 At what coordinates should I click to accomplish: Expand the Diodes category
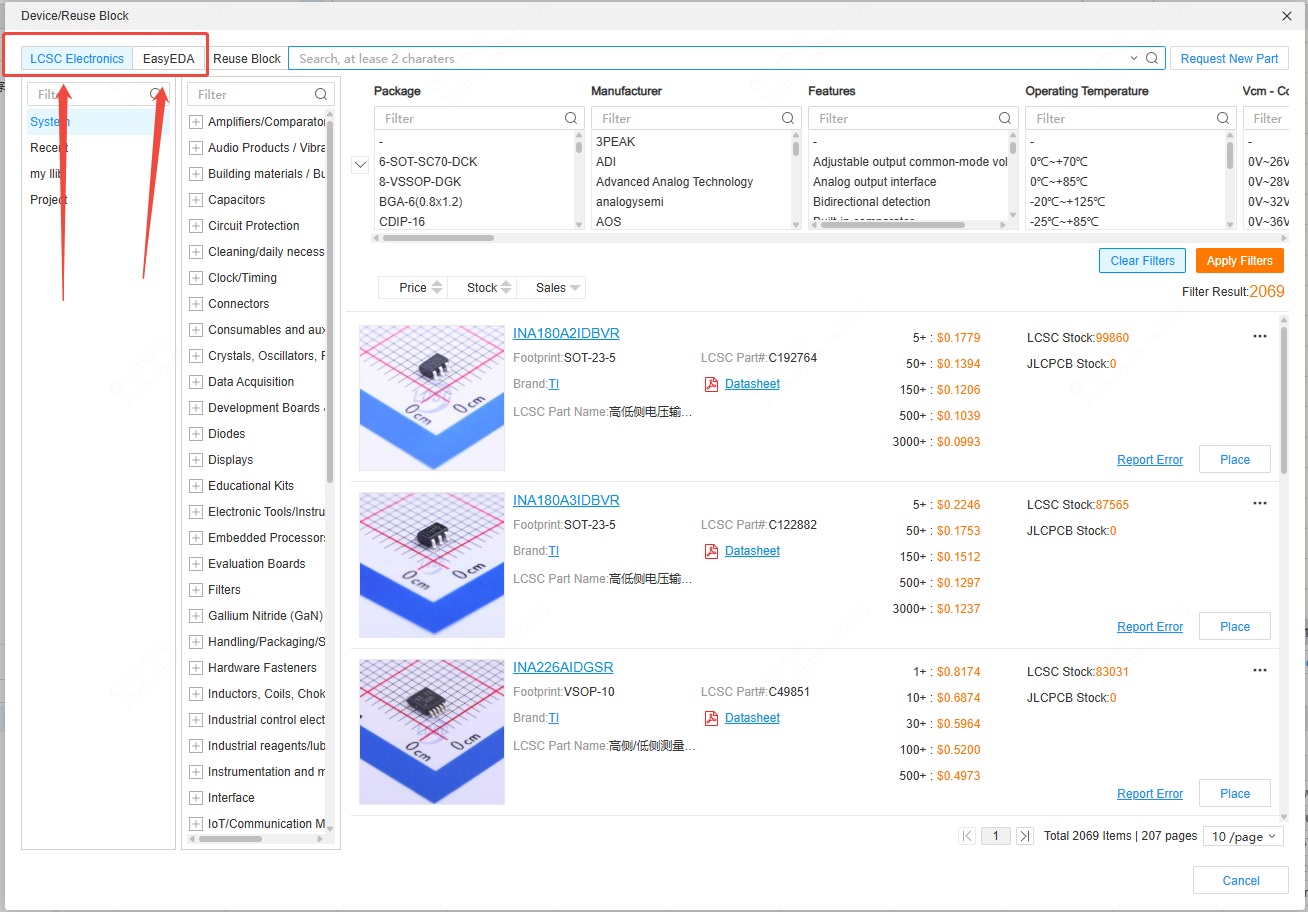point(196,434)
